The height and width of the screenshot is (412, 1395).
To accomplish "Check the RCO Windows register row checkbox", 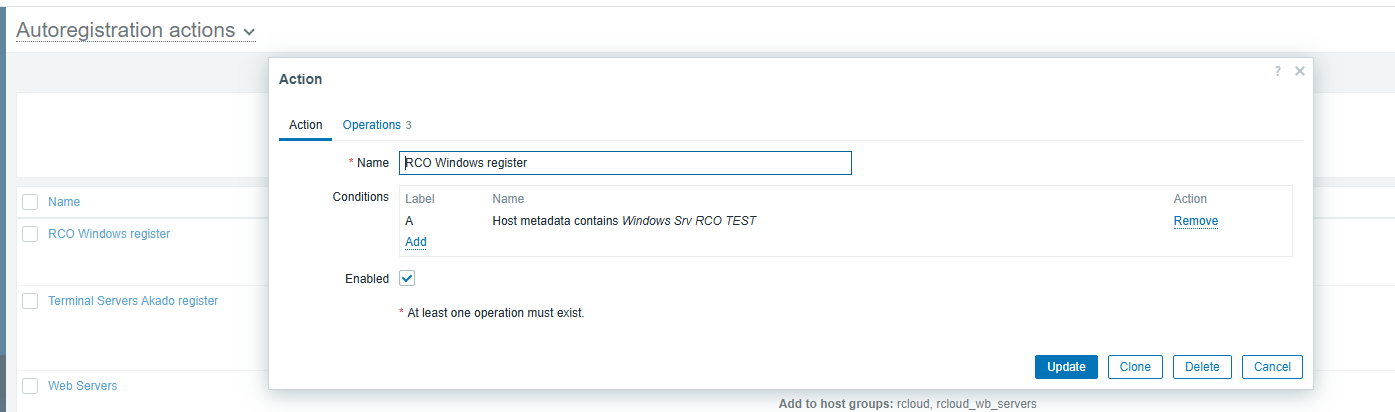I will [x=30, y=234].
